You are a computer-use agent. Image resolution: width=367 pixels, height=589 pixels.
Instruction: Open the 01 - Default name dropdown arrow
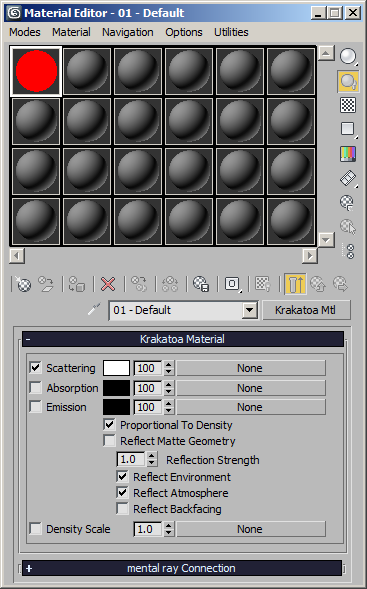249,310
